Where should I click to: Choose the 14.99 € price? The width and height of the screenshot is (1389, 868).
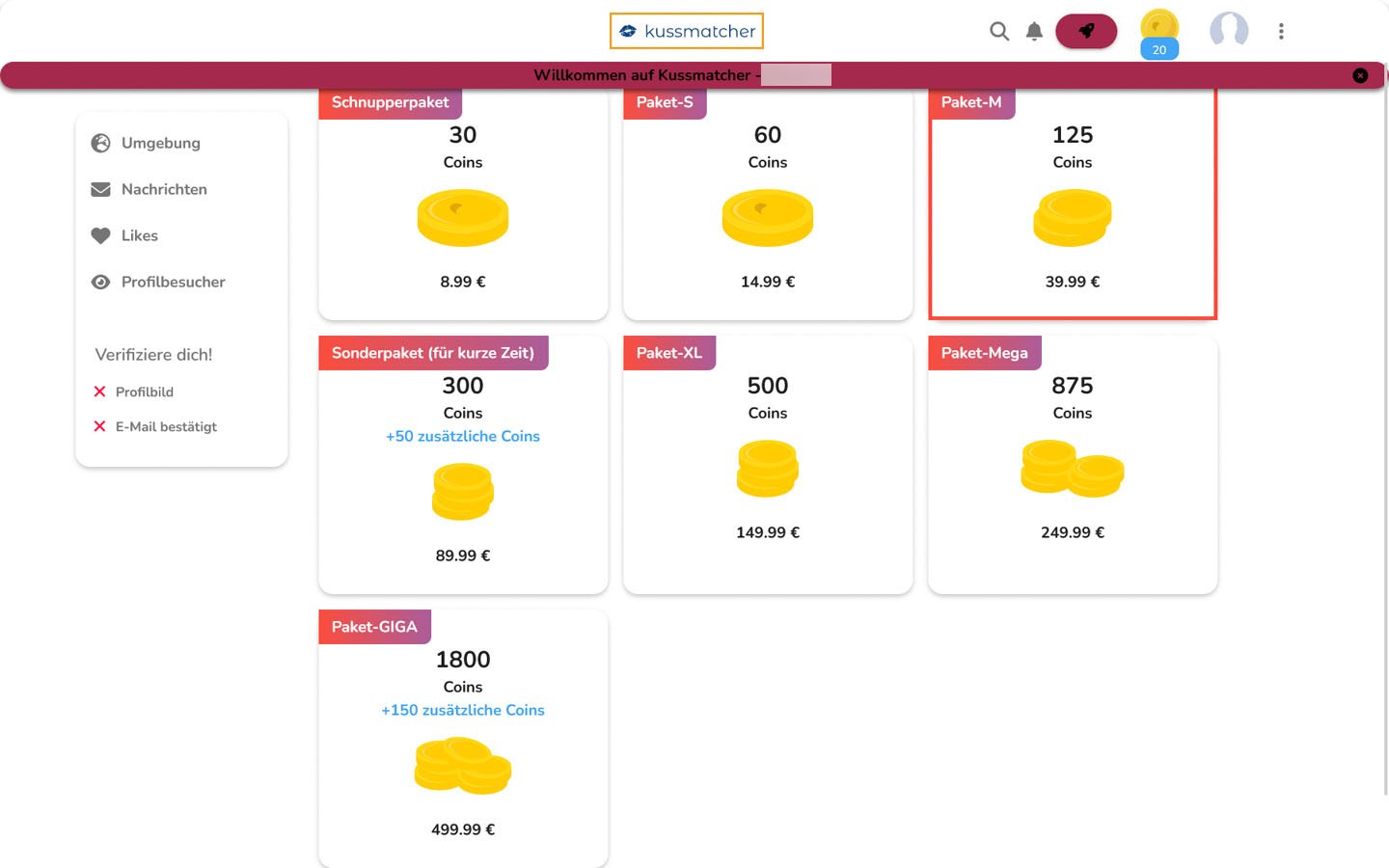(x=768, y=282)
